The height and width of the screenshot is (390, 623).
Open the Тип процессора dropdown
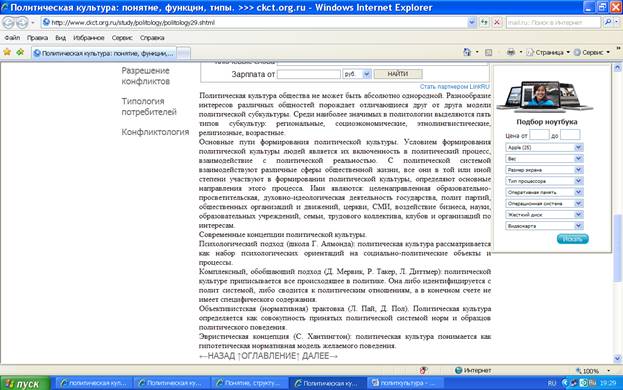(544, 181)
